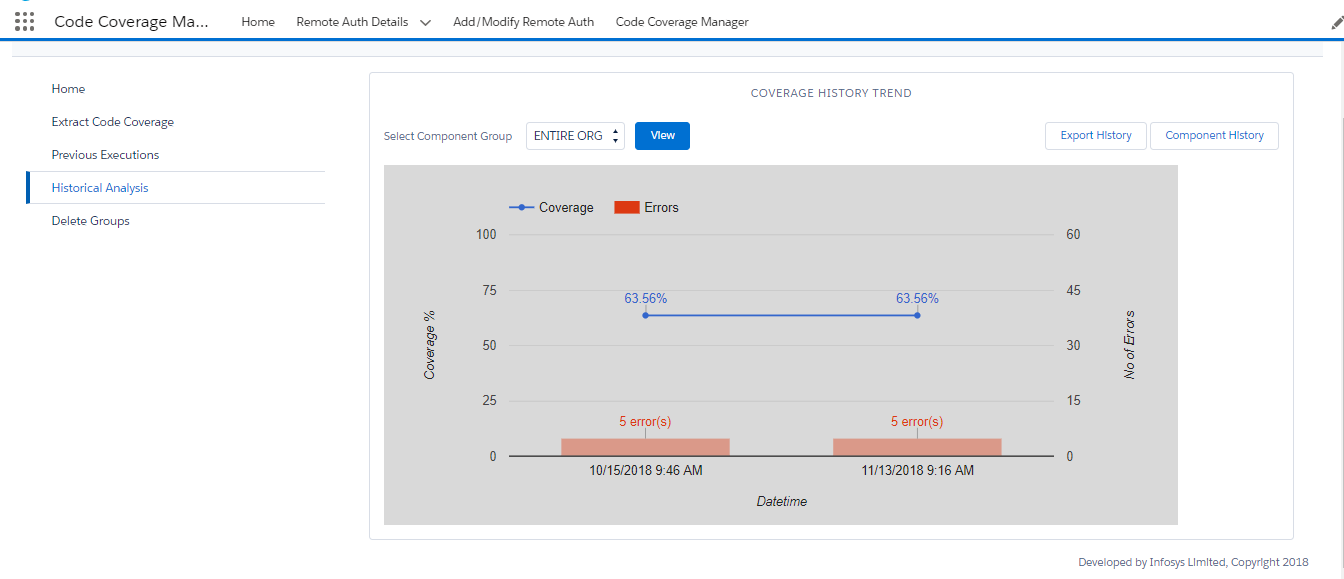Open Component History

[1214, 135]
